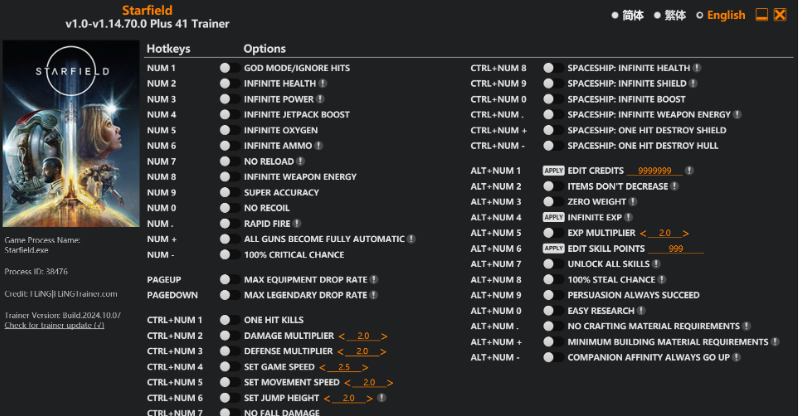Toggle Infinite Oxygen on
The image size is (799, 416).
pyautogui.click(x=225, y=130)
